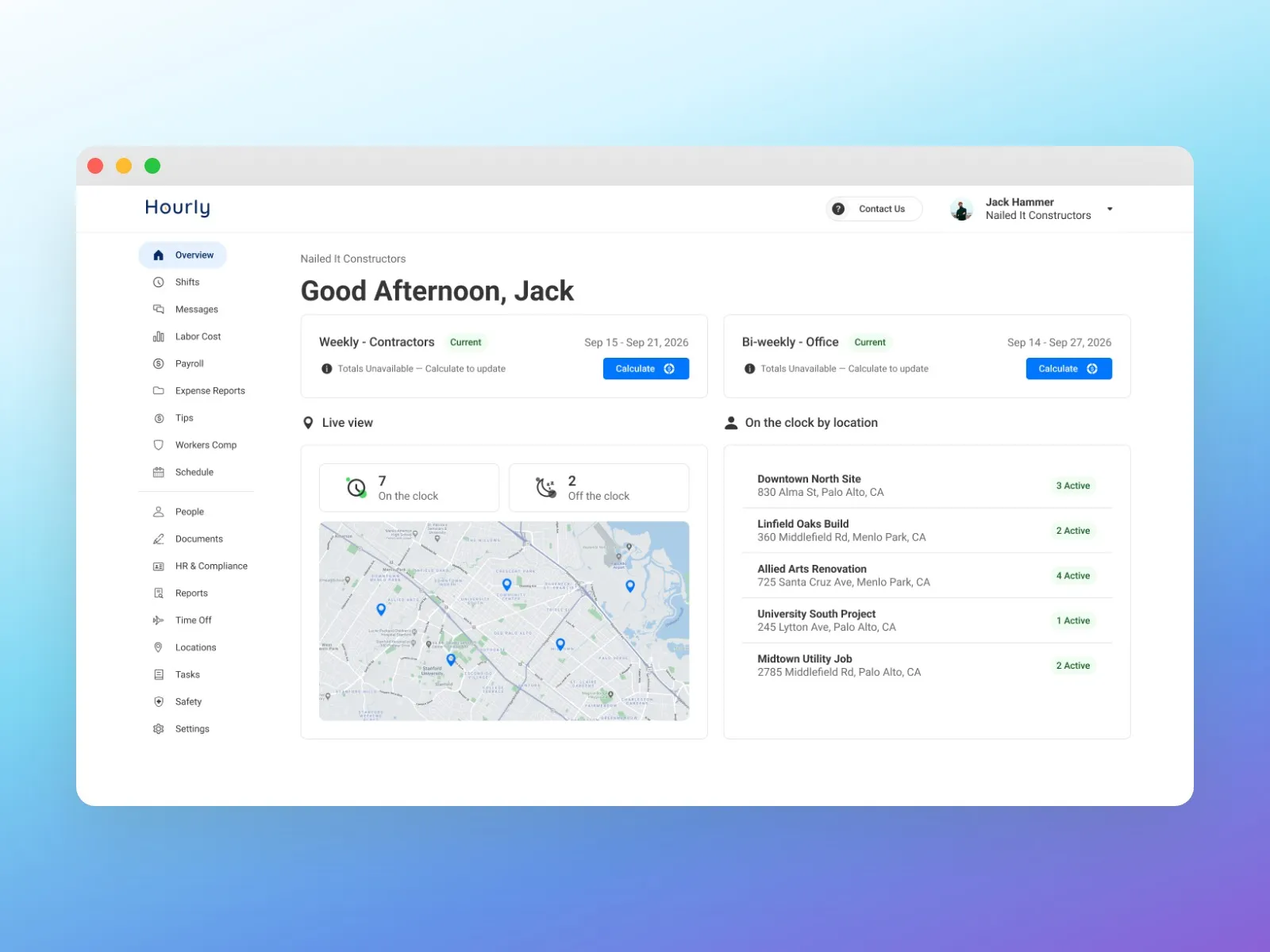Open the Overview home icon
Screen dimensions: 1270x952
[158, 255]
